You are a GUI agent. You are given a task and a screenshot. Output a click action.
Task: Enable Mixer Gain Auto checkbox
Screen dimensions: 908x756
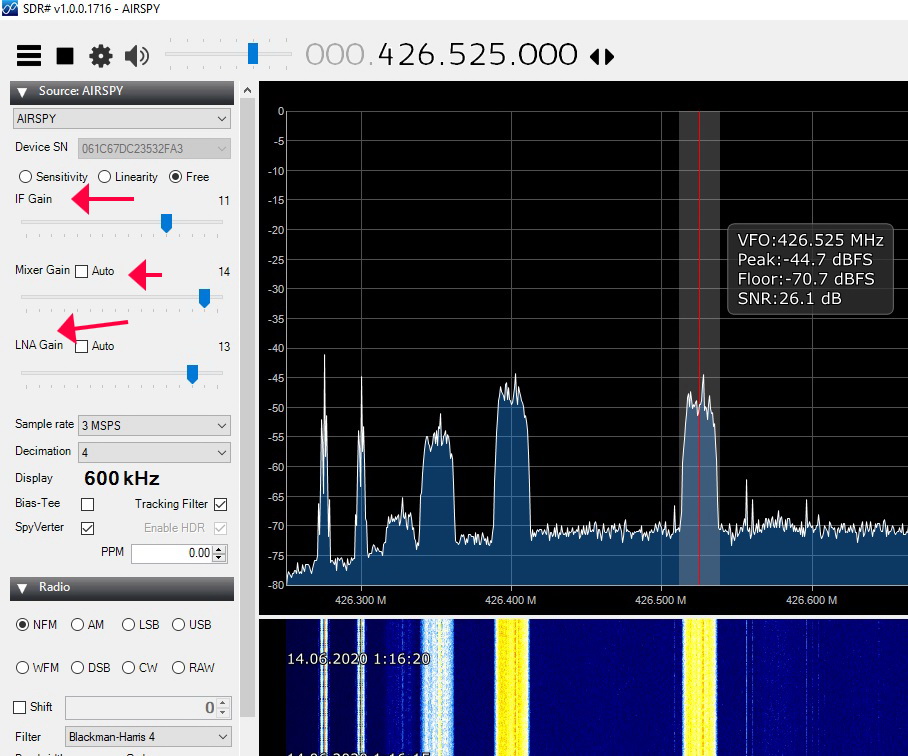(82, 271)
